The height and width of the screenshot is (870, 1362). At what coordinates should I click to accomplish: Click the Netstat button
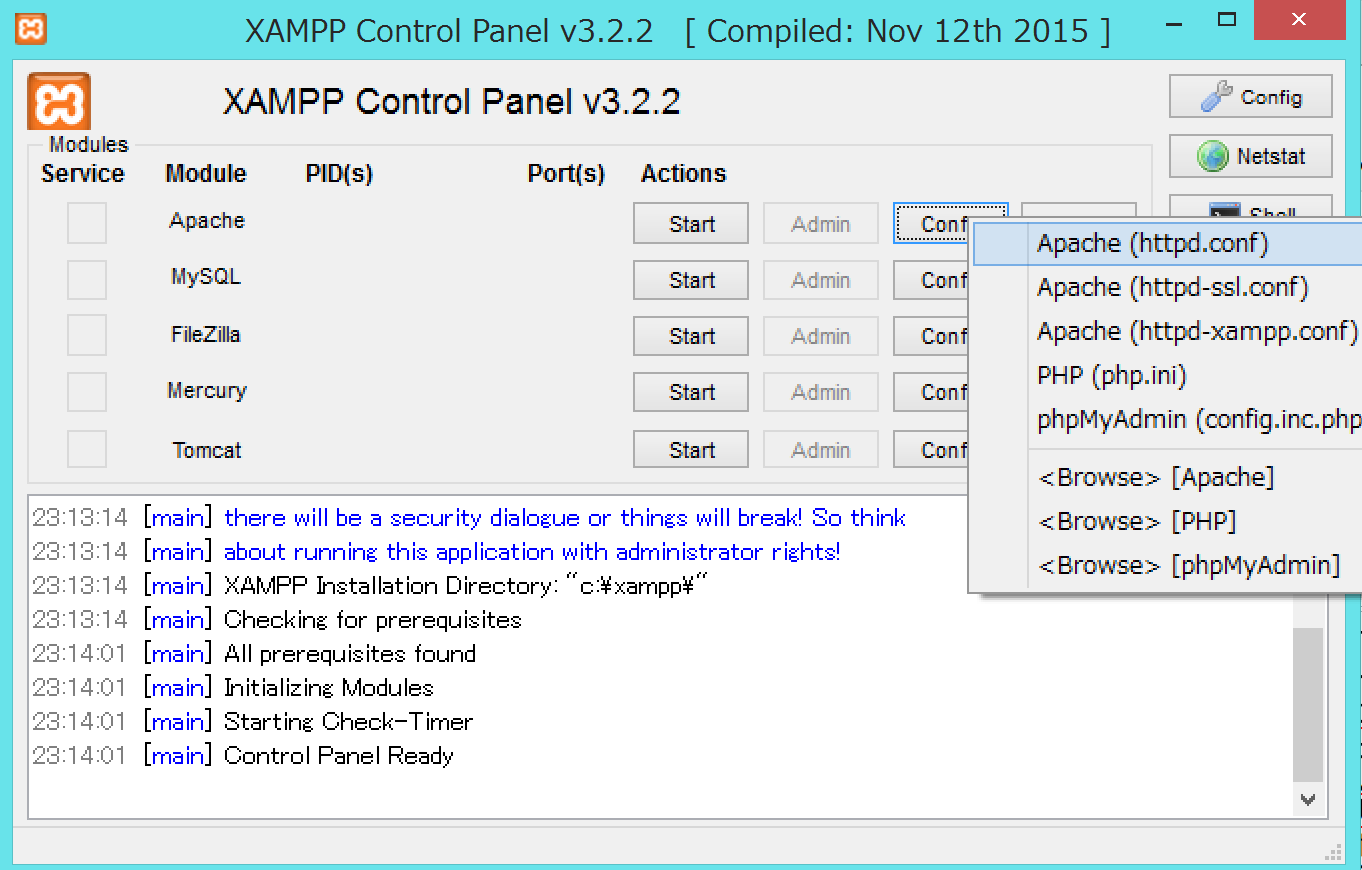click(1250, 156)
